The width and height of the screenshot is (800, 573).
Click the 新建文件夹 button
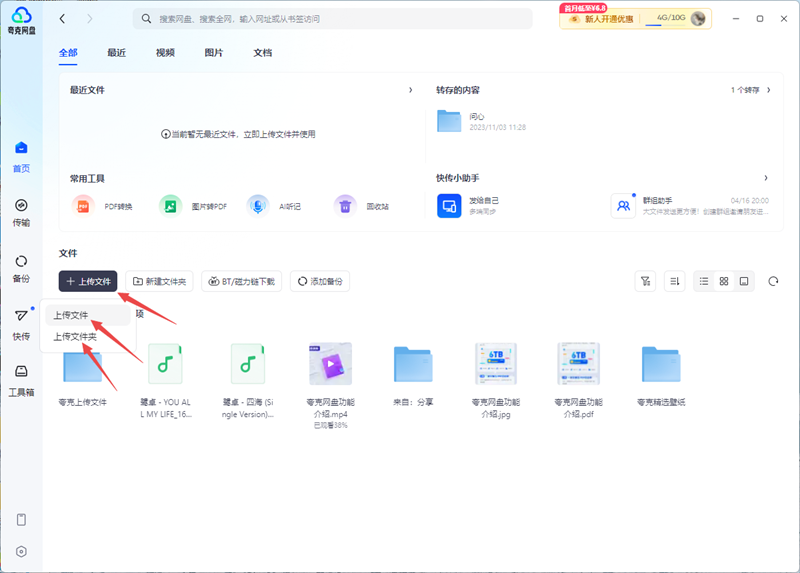click(x=159, y=282)
